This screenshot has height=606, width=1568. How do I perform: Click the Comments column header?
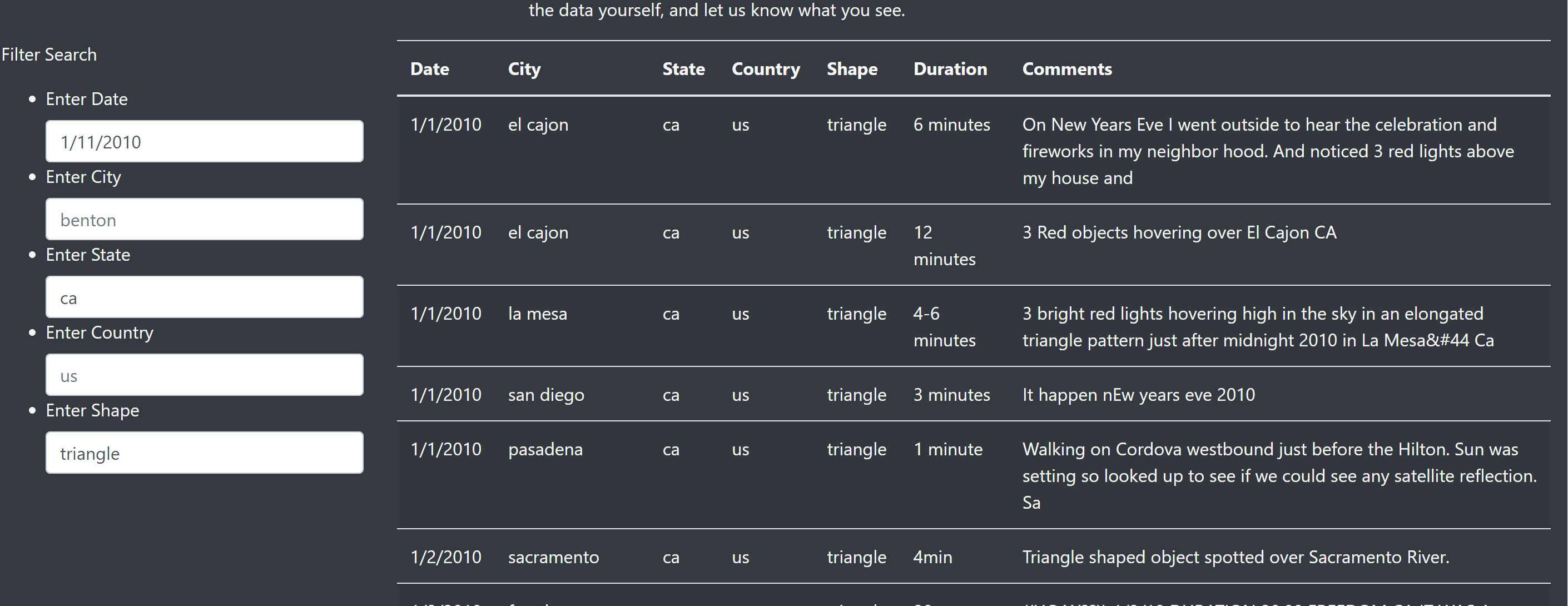tap(1067, 69)
